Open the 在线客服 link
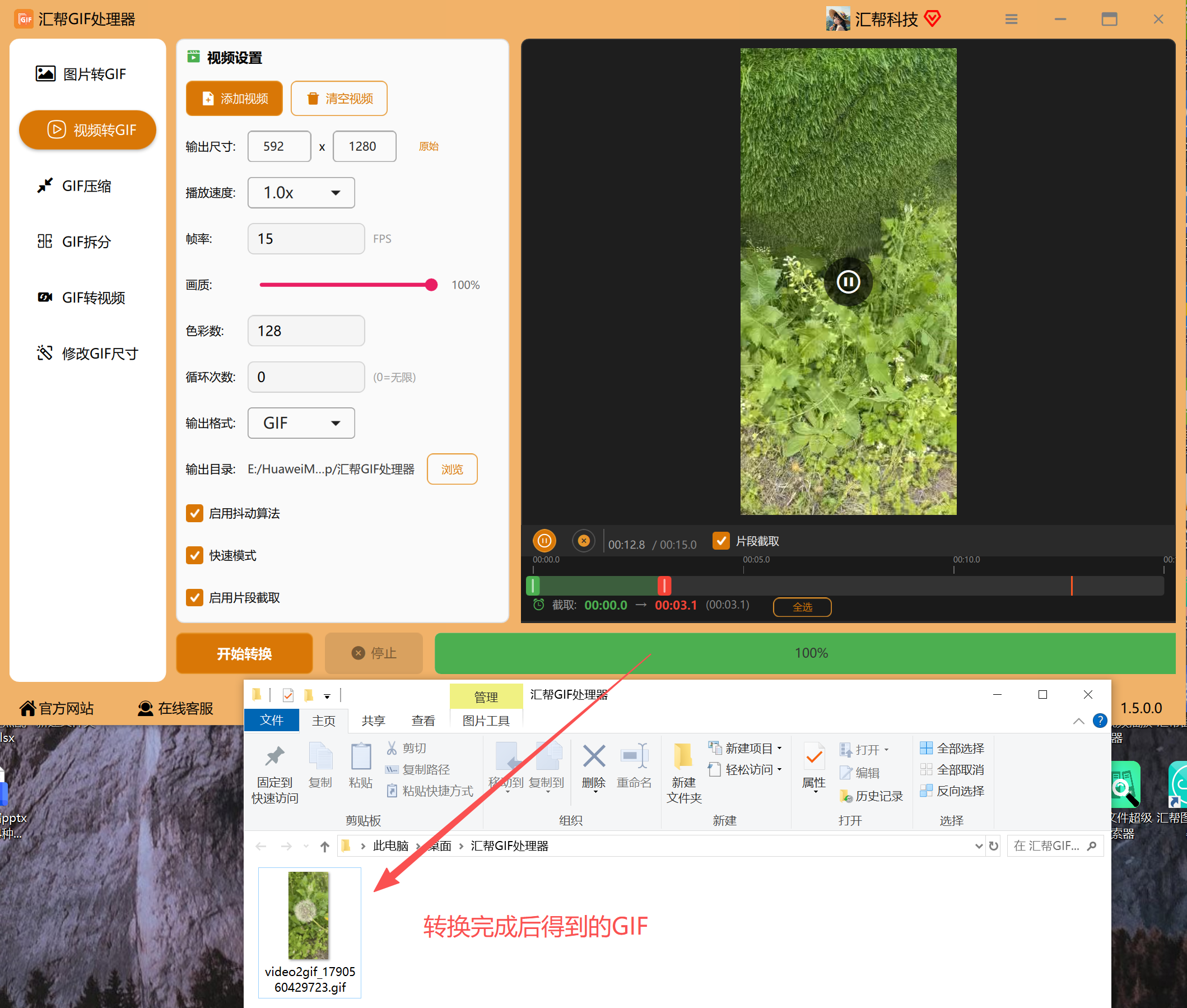 point(175,709)
